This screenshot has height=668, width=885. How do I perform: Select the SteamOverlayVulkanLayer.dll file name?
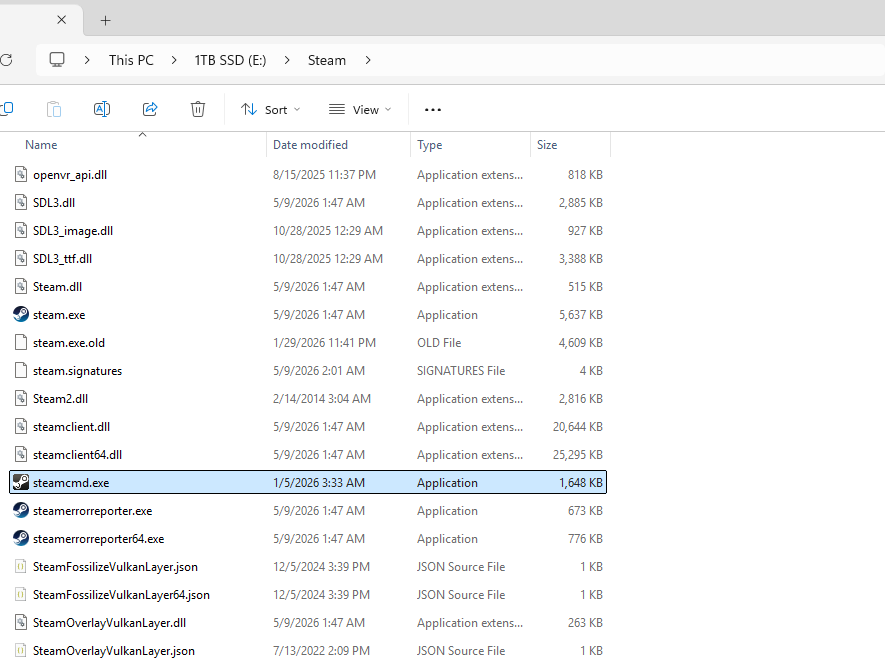pyautogui.click(x=109, y=623)
